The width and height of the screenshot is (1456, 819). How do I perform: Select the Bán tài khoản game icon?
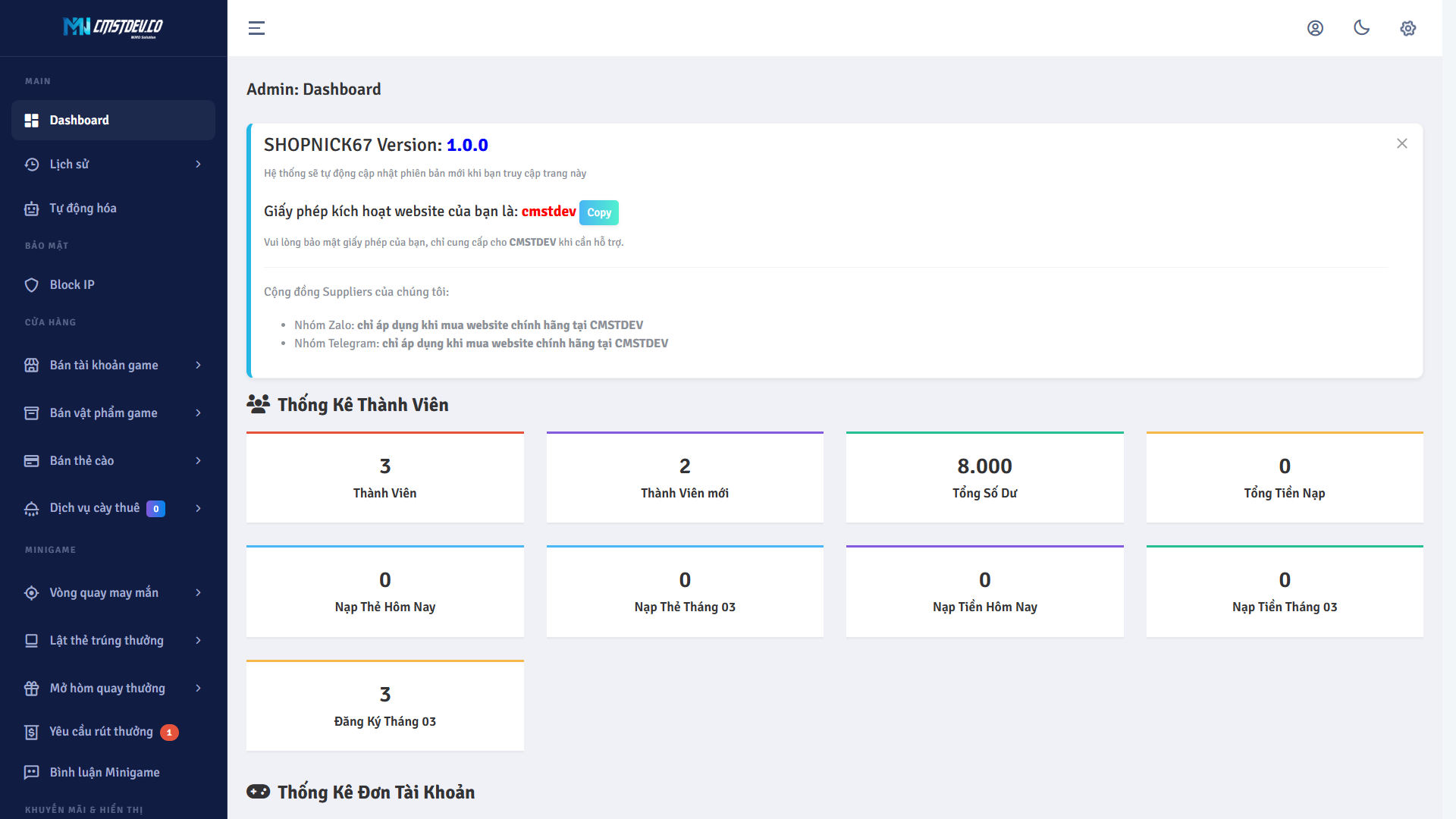click(31, 365)
